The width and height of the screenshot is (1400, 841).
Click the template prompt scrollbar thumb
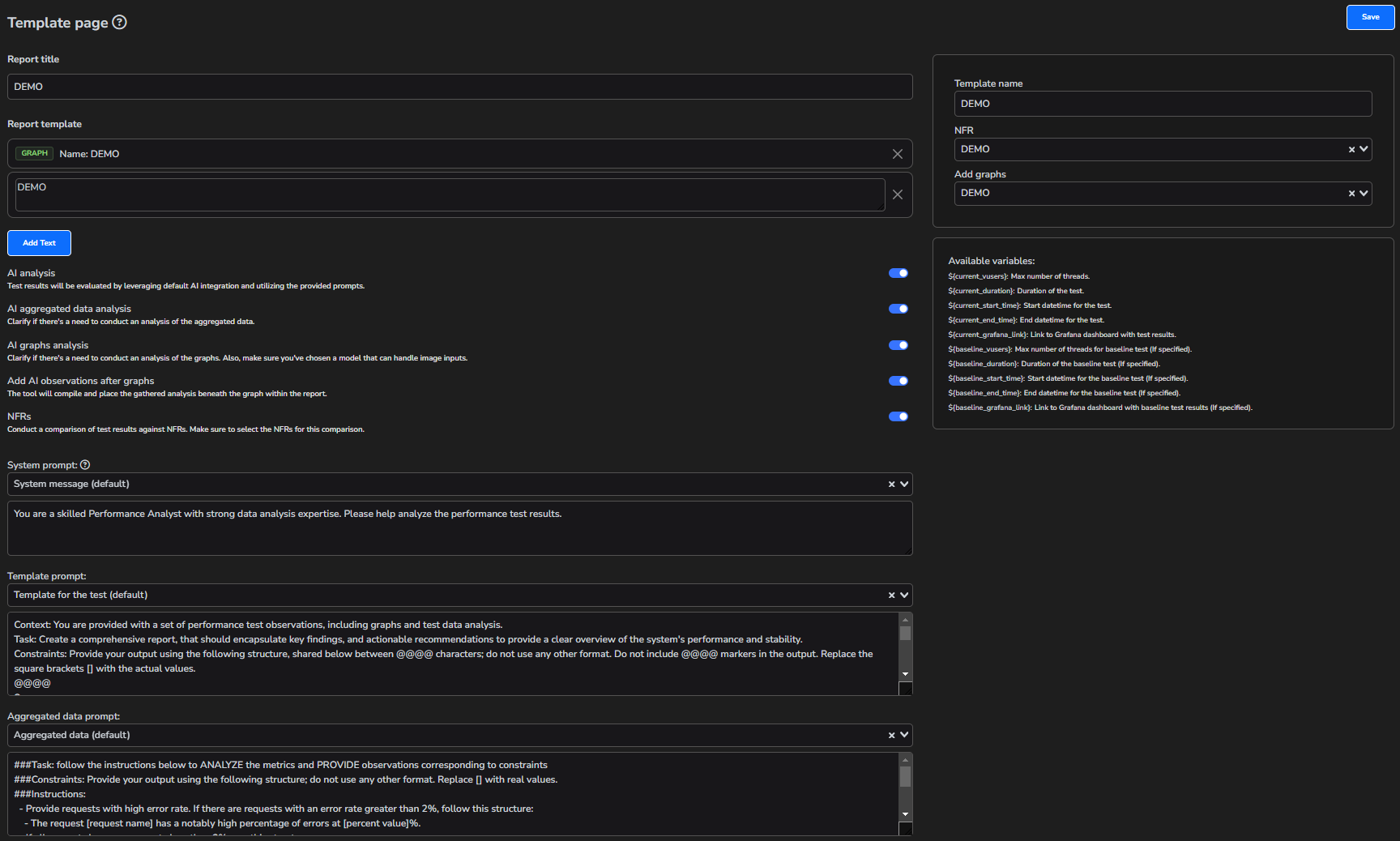click(906, 634)
